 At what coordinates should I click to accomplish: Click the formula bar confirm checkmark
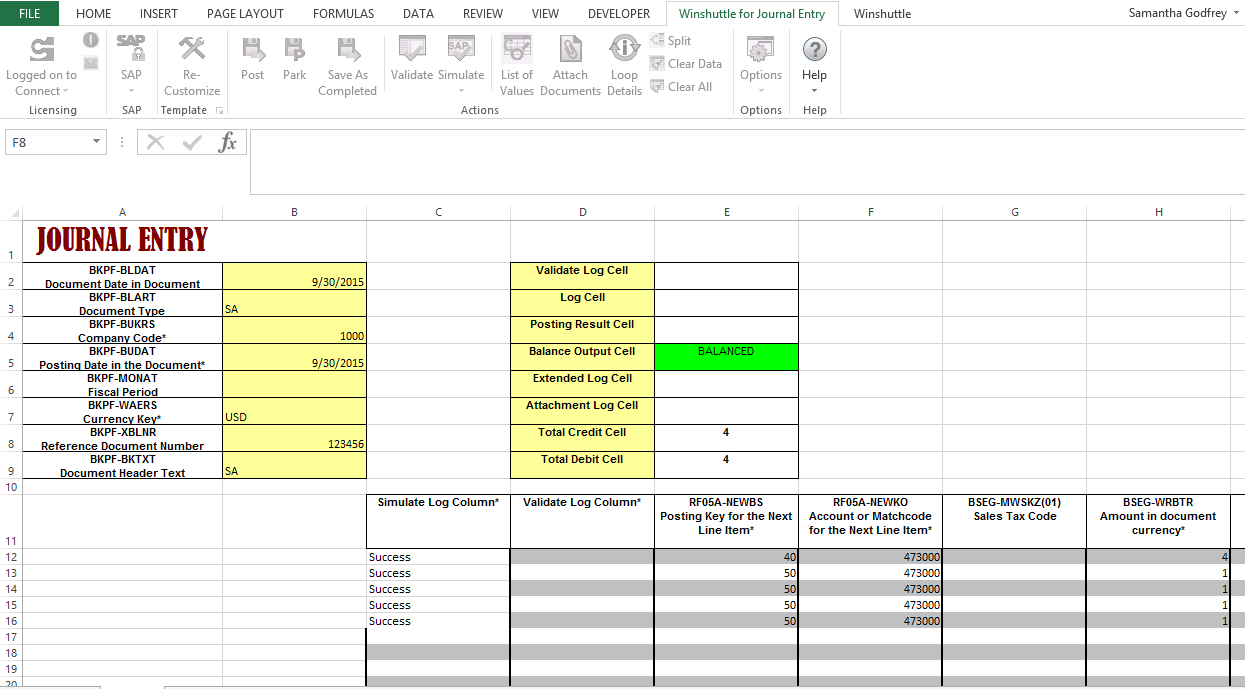point(192,142)
